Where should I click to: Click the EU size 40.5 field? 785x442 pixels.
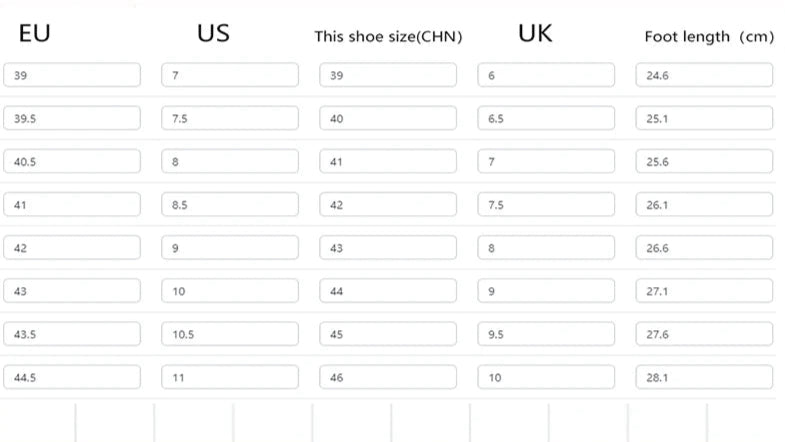(x=72, y=161)
